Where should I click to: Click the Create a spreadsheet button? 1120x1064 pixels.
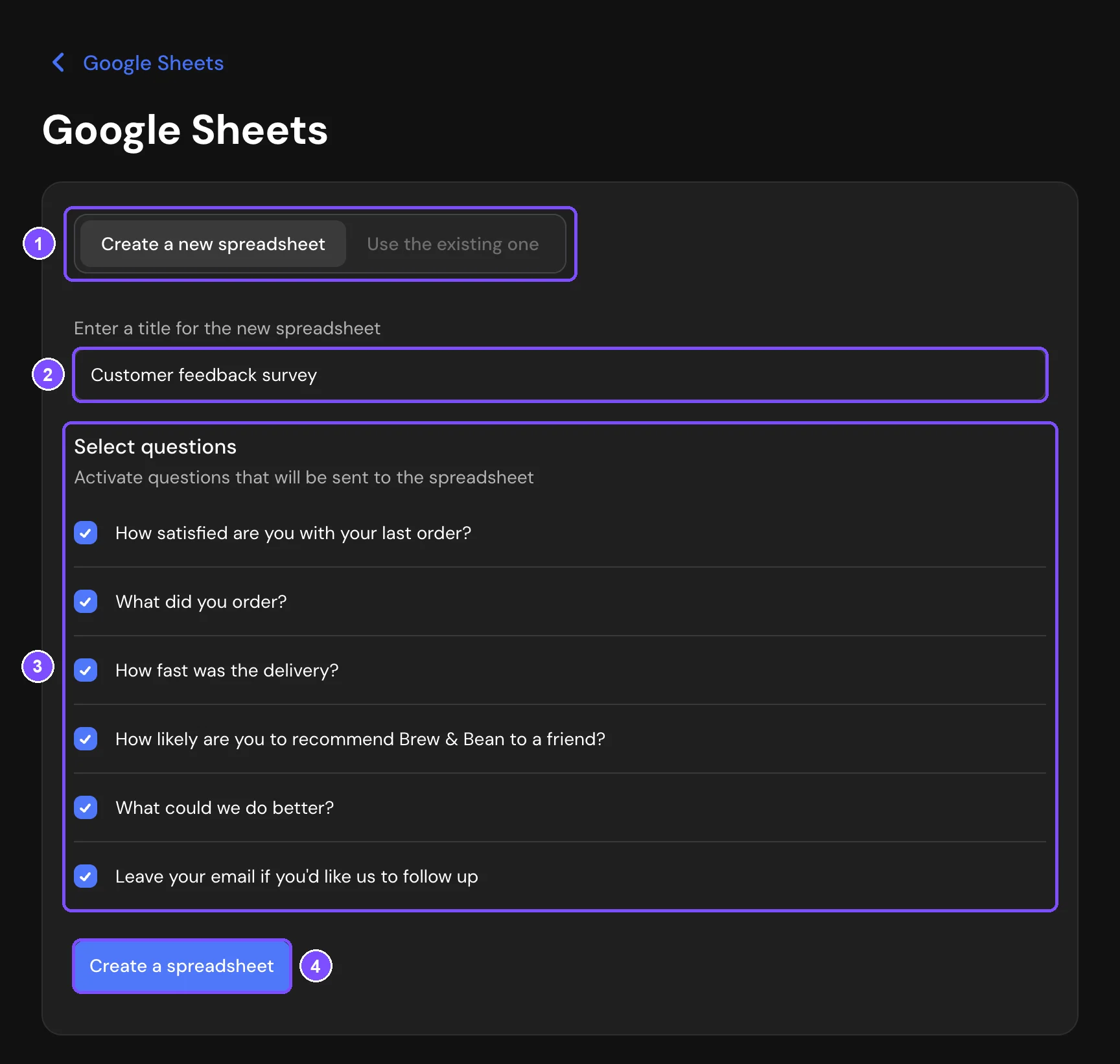[181, 966]
